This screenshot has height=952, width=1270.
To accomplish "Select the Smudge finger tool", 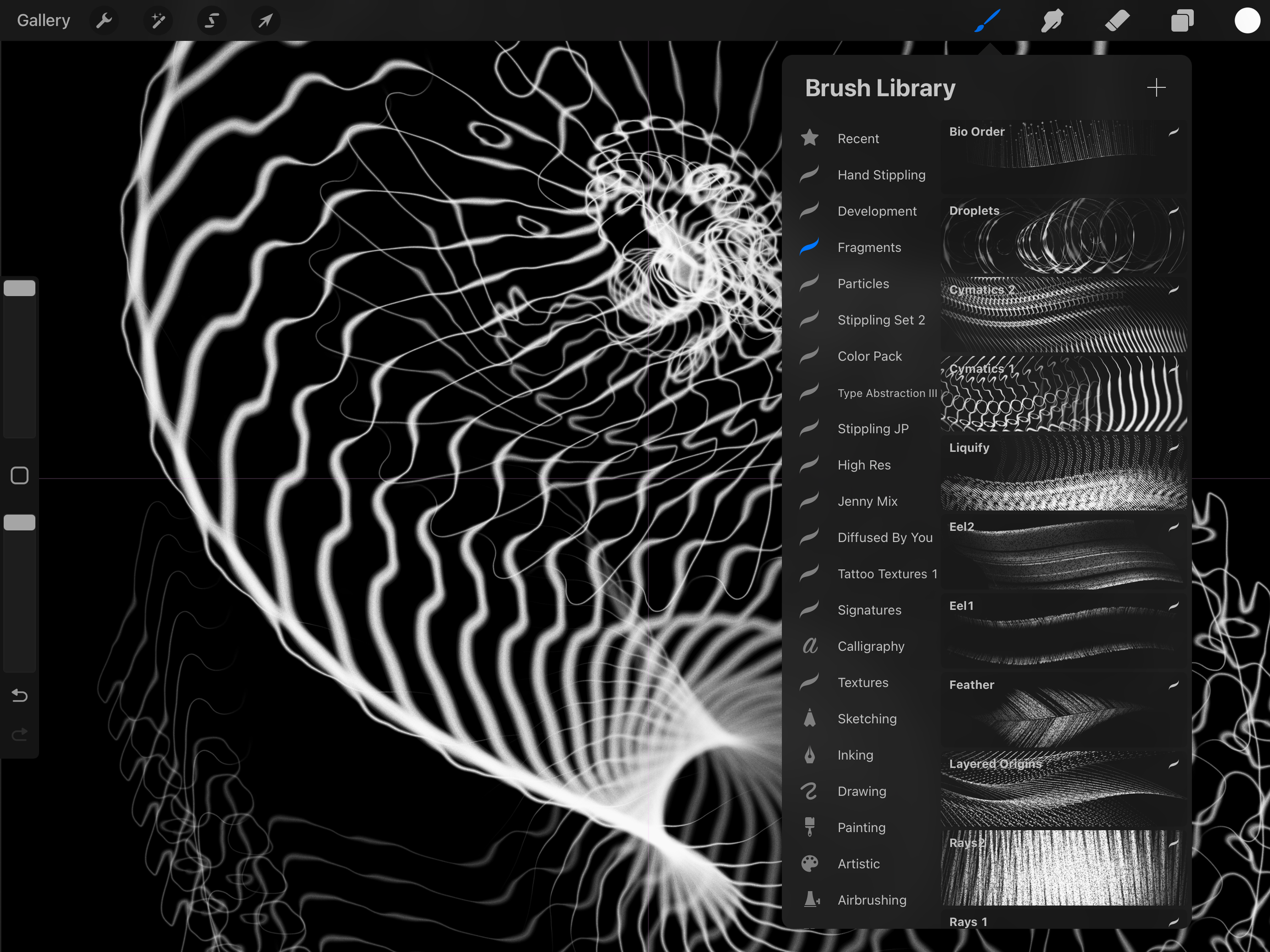I will click(x=1052, y=21).
